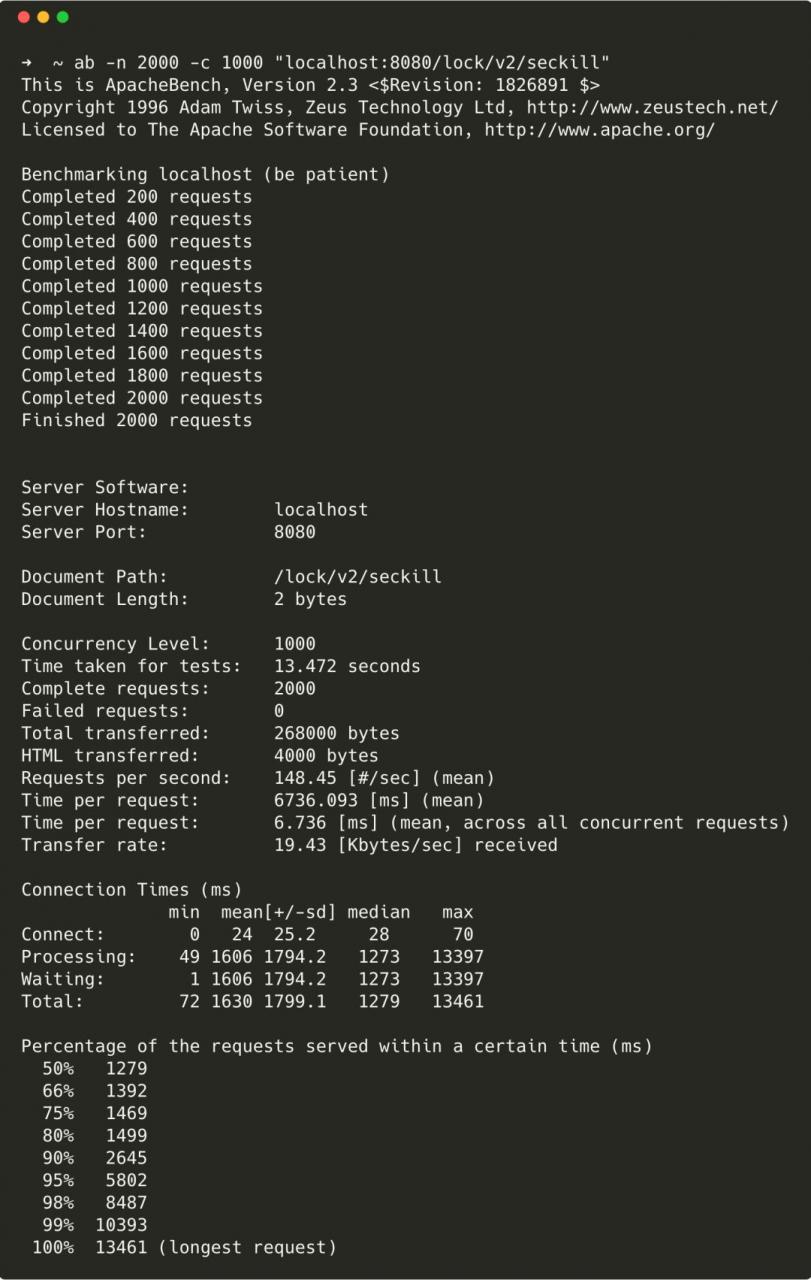This screenshot has height=1280, width=811.
Task: Click the 'Time taken for tests' value
Action: [x=347, y=666]
